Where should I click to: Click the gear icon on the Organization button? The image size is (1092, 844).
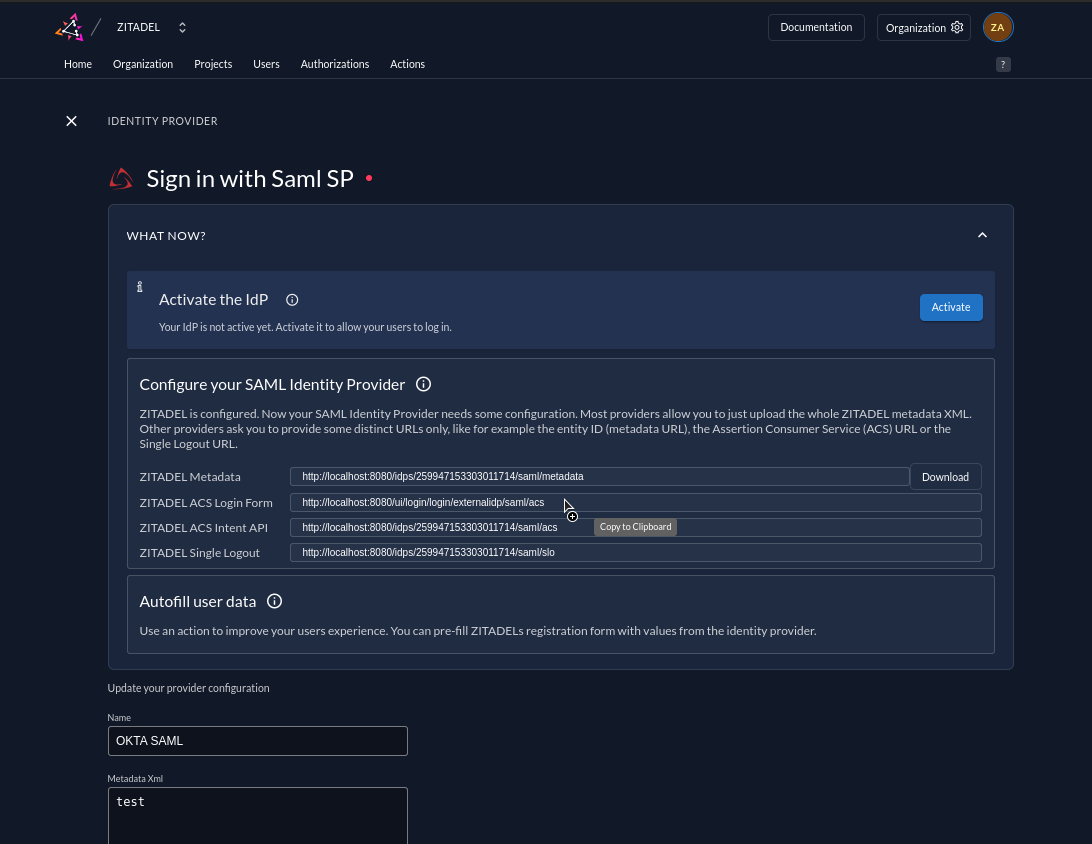(x=957, y=27)
